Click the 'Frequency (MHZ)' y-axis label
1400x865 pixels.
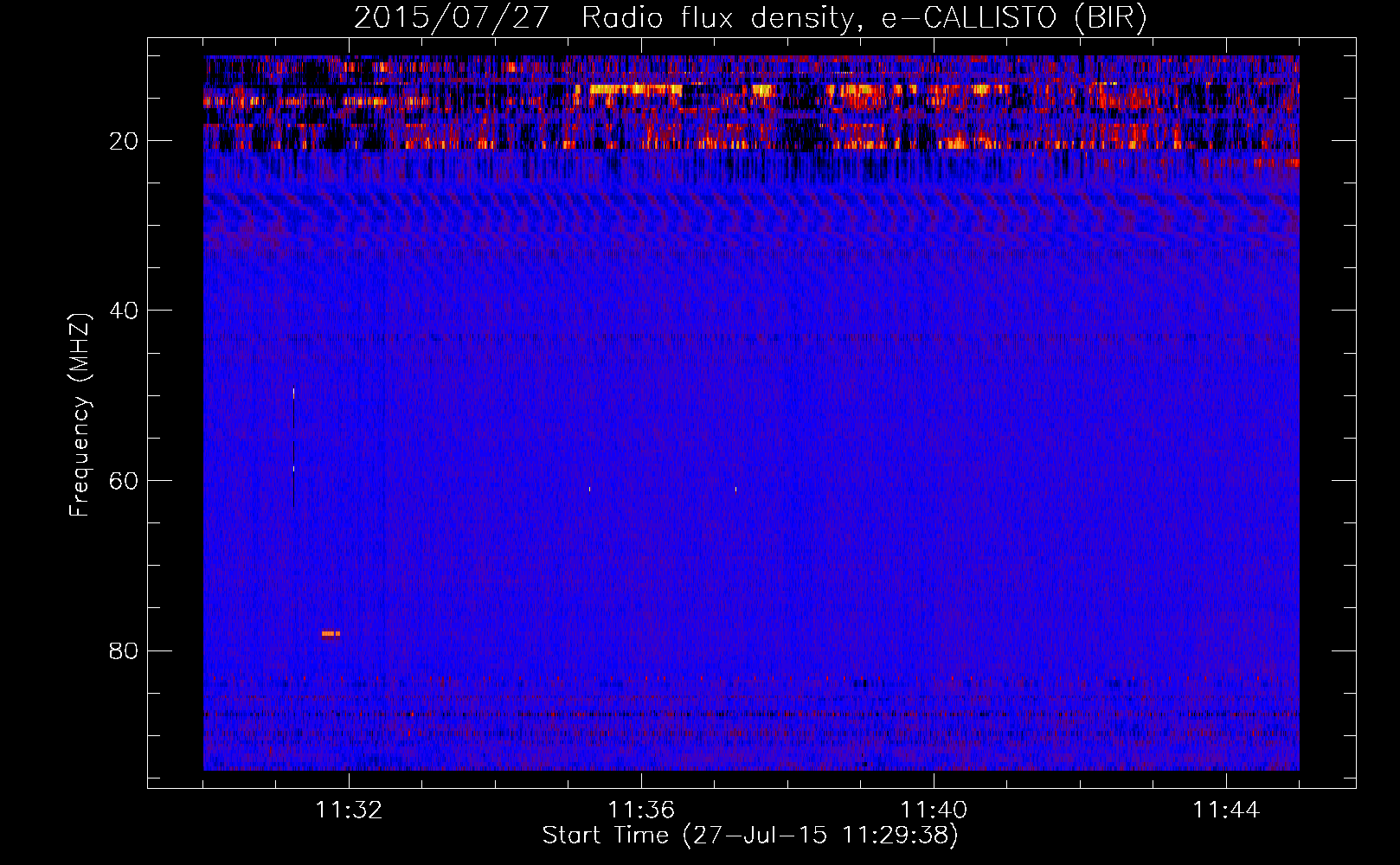click(80, 415)
